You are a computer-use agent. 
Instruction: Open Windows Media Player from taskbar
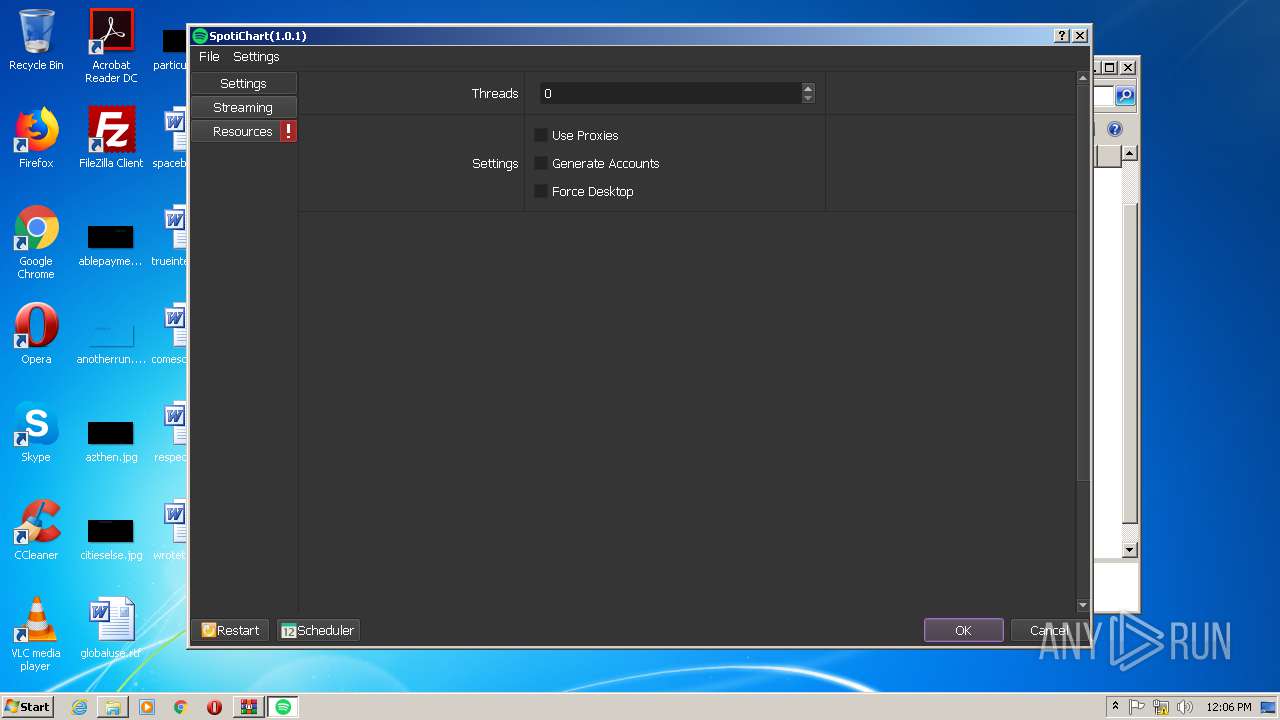pyautogui.click(x=147, y=707)
